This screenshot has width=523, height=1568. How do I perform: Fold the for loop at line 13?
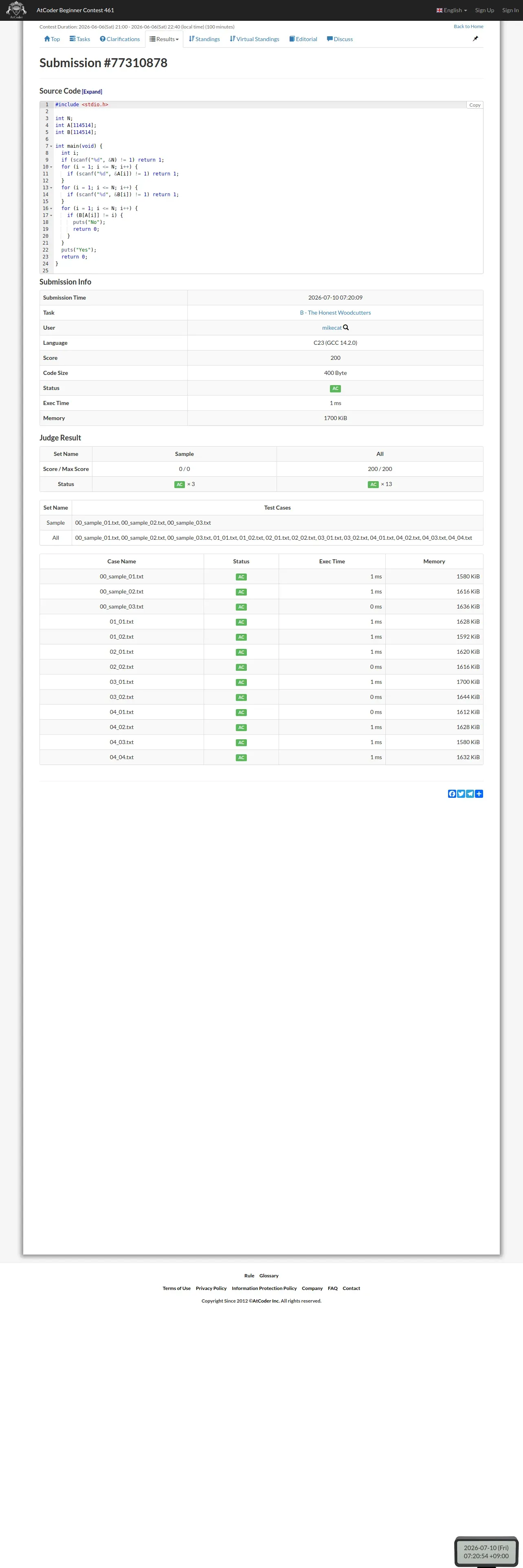pos(51,188)
